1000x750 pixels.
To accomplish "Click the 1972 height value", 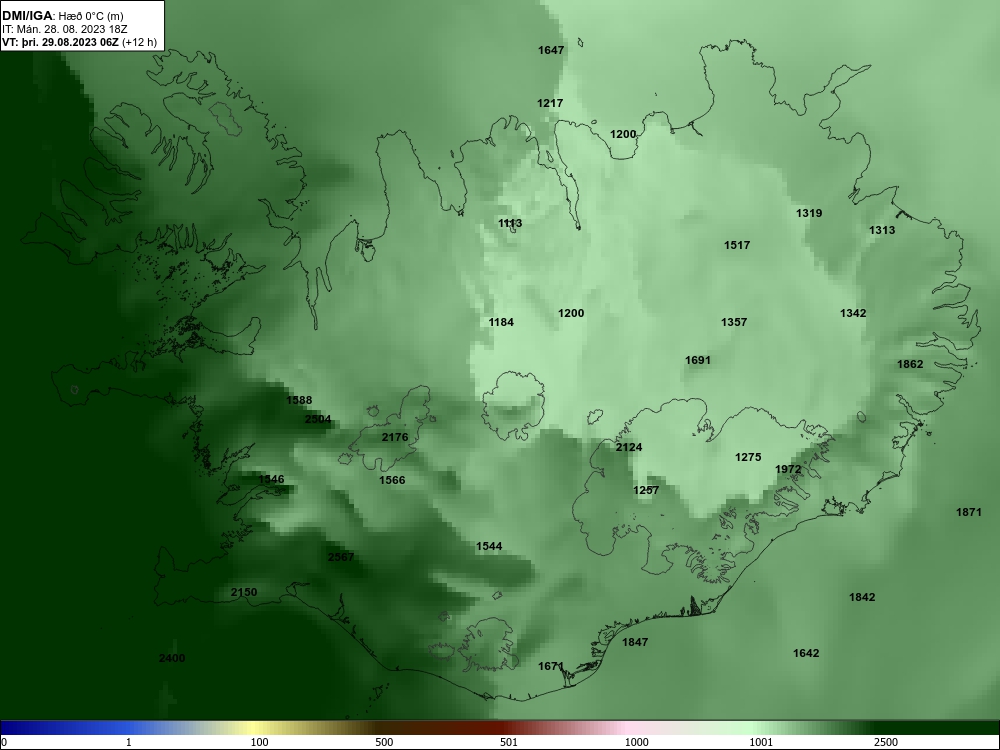I will 788,469.
